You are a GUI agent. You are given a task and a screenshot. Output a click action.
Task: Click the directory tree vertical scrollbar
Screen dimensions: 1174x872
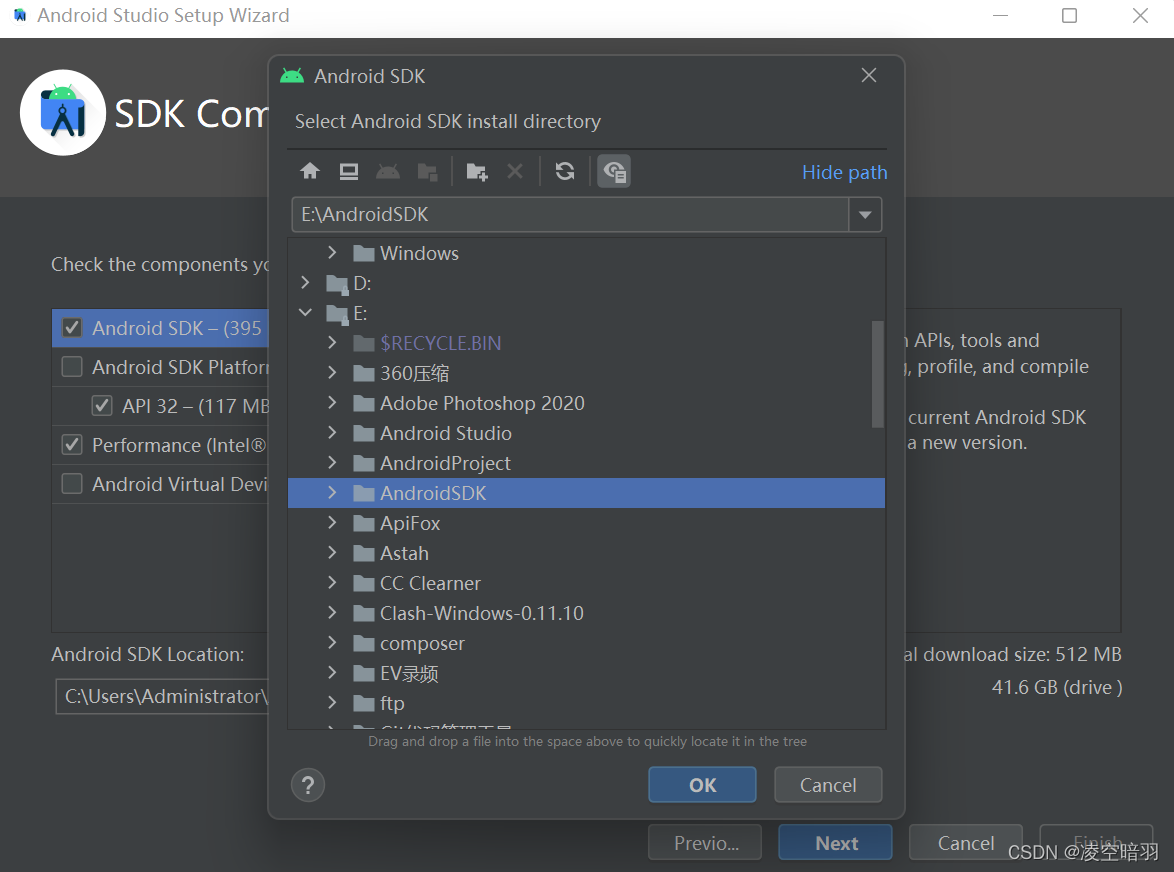click(878, 374)
